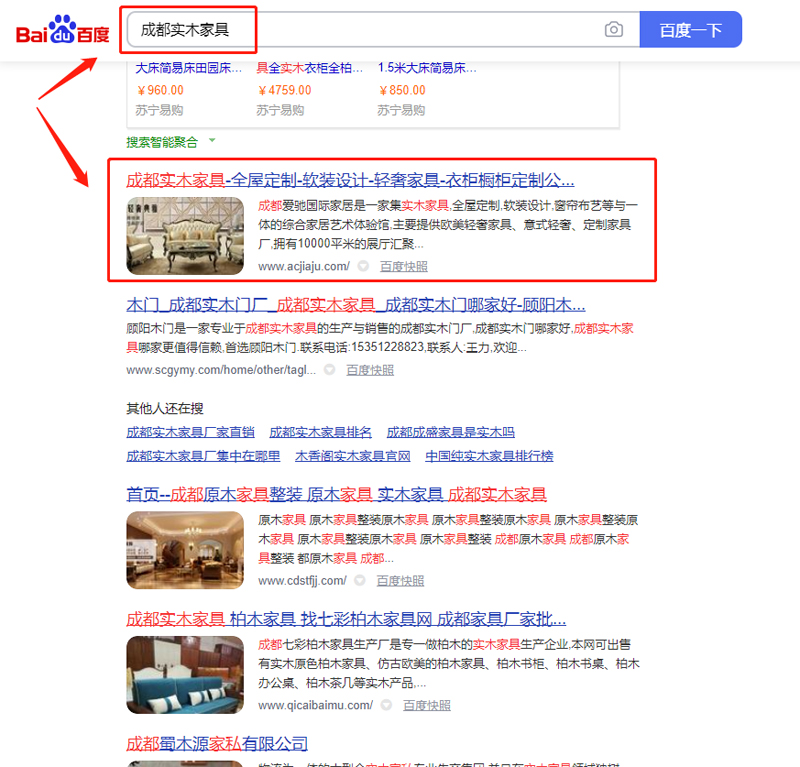Image resolution: width=800 pixels, height=767 pixels.
Task: Open the 木门_成都实木门厂 result link
Action: click(355, 305)
